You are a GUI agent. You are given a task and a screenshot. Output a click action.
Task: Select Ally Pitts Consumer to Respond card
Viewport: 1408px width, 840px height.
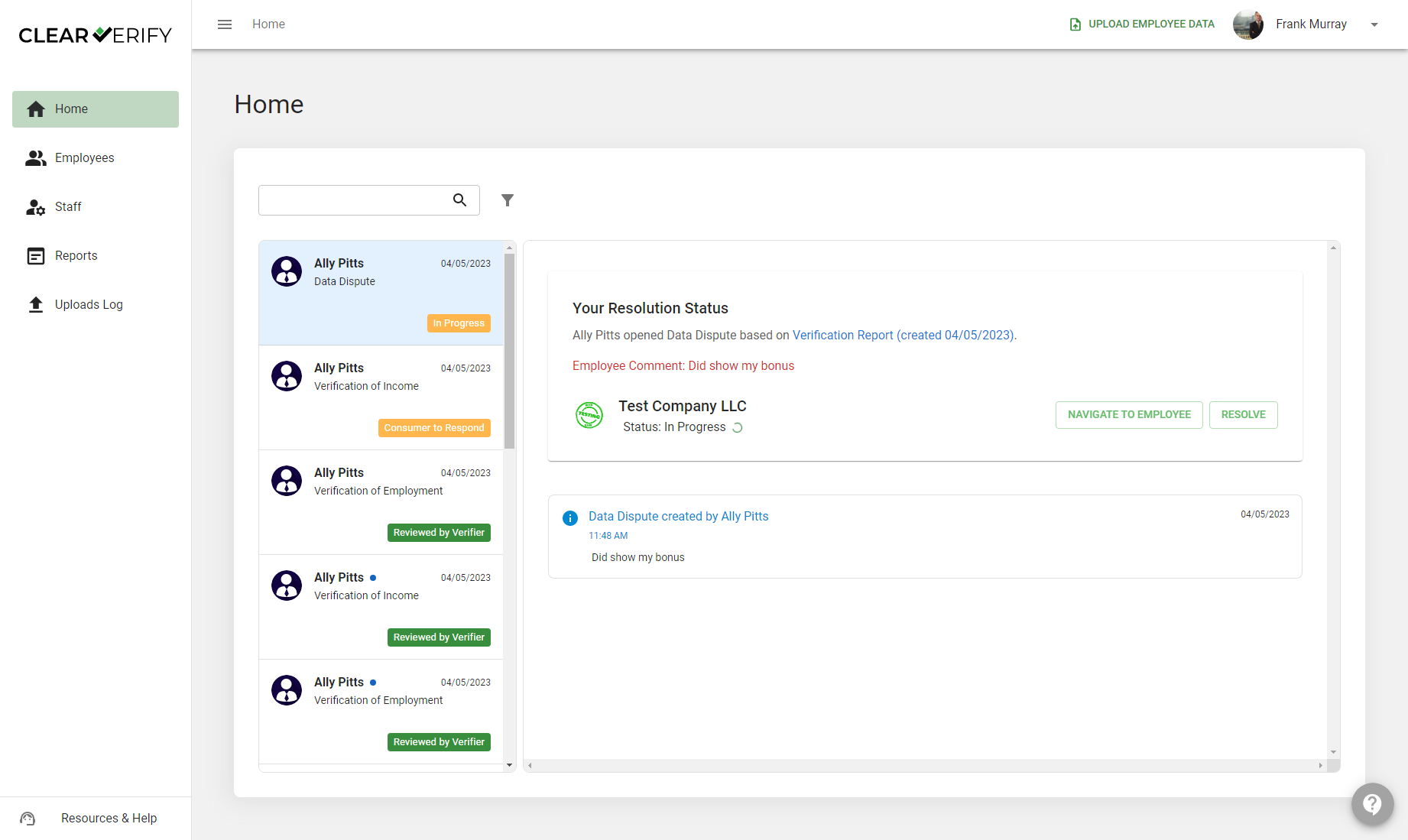click(381, 398)
